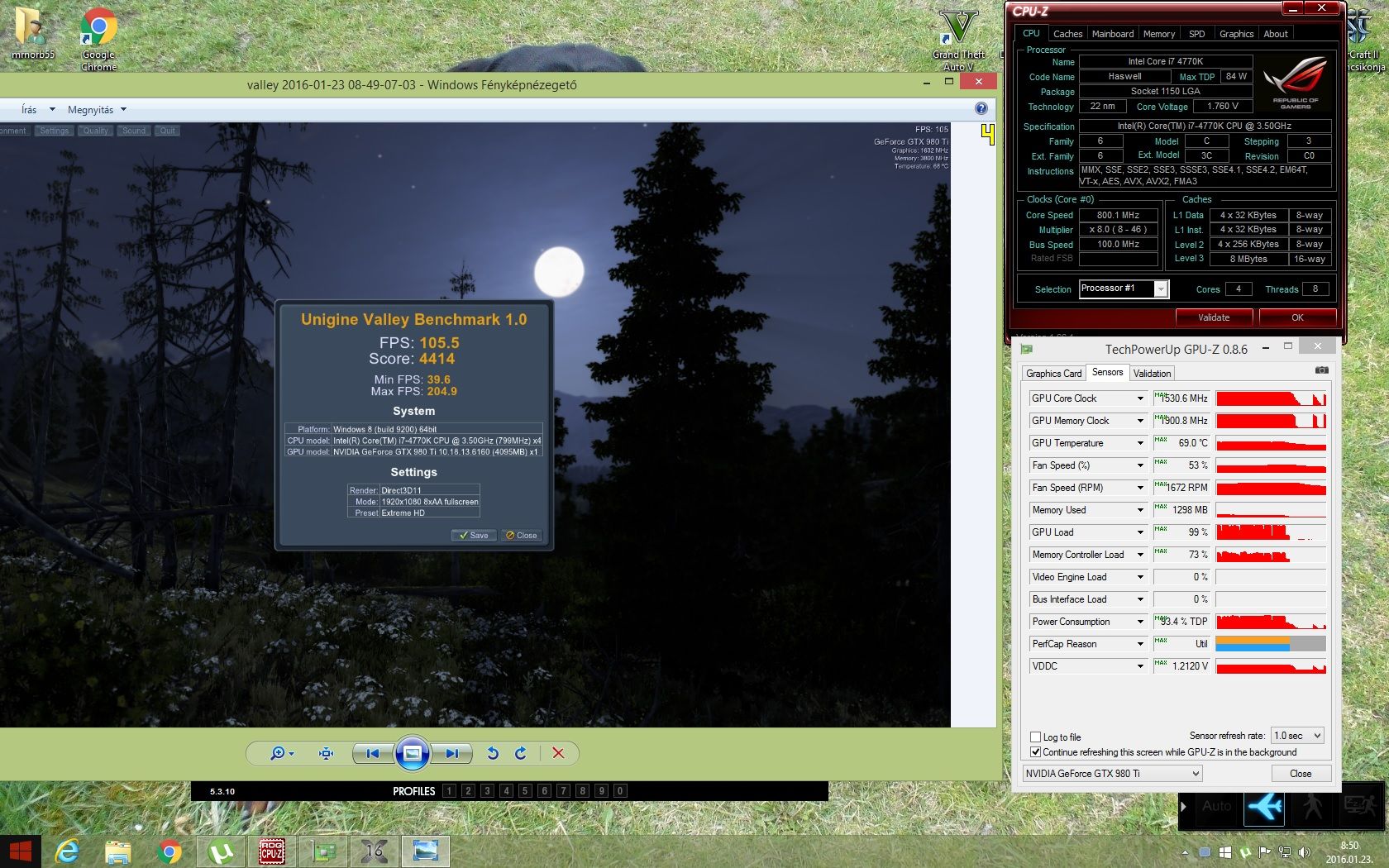The width and height of the screenshot is (1389, 868).
Task: Delete photo with red X icon
Action: click(558, 753)
